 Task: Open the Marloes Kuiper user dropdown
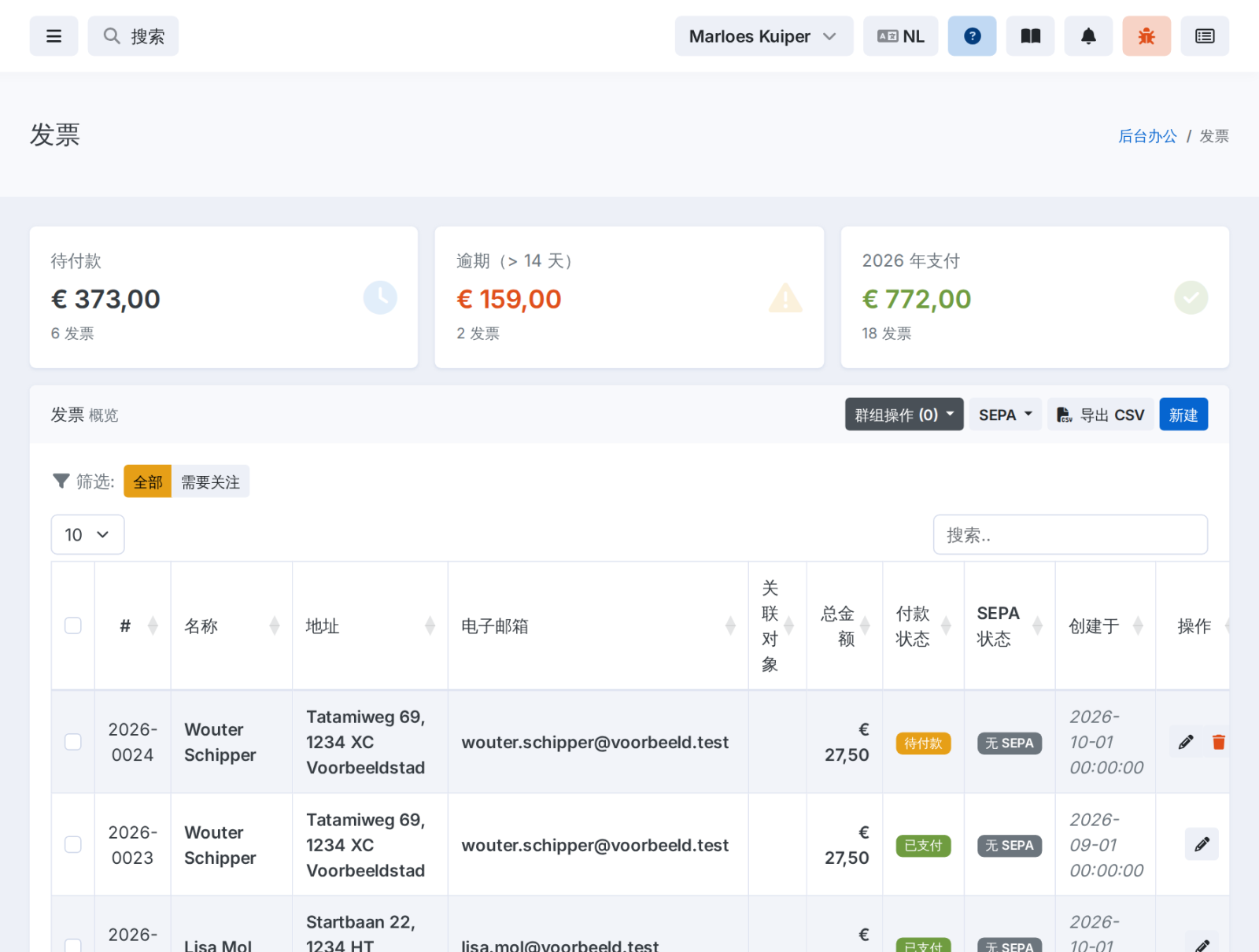coord(763,36)
